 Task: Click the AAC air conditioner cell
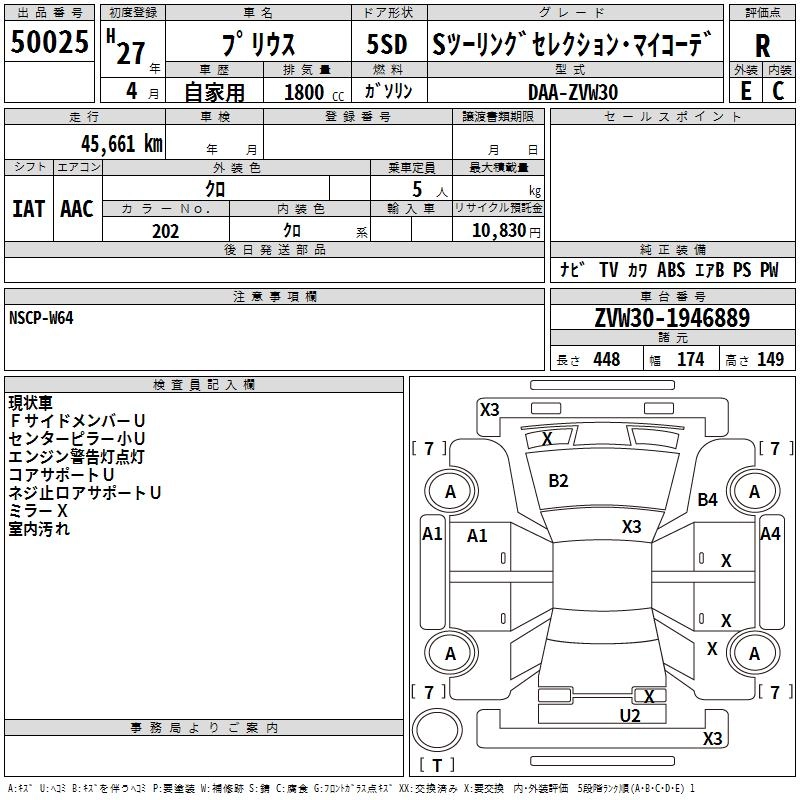77,208
